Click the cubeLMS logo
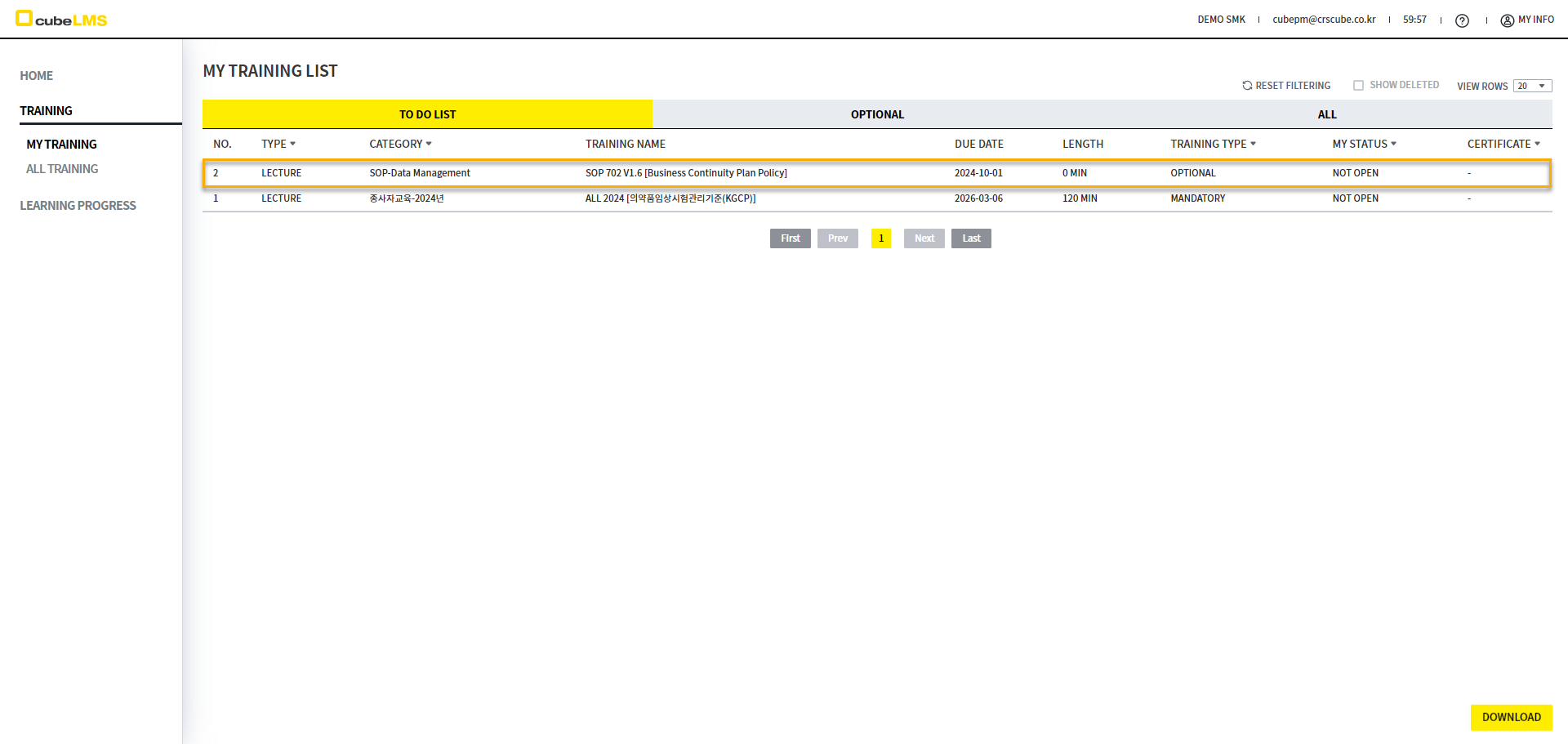The image size is (1568, 744). 62,20
